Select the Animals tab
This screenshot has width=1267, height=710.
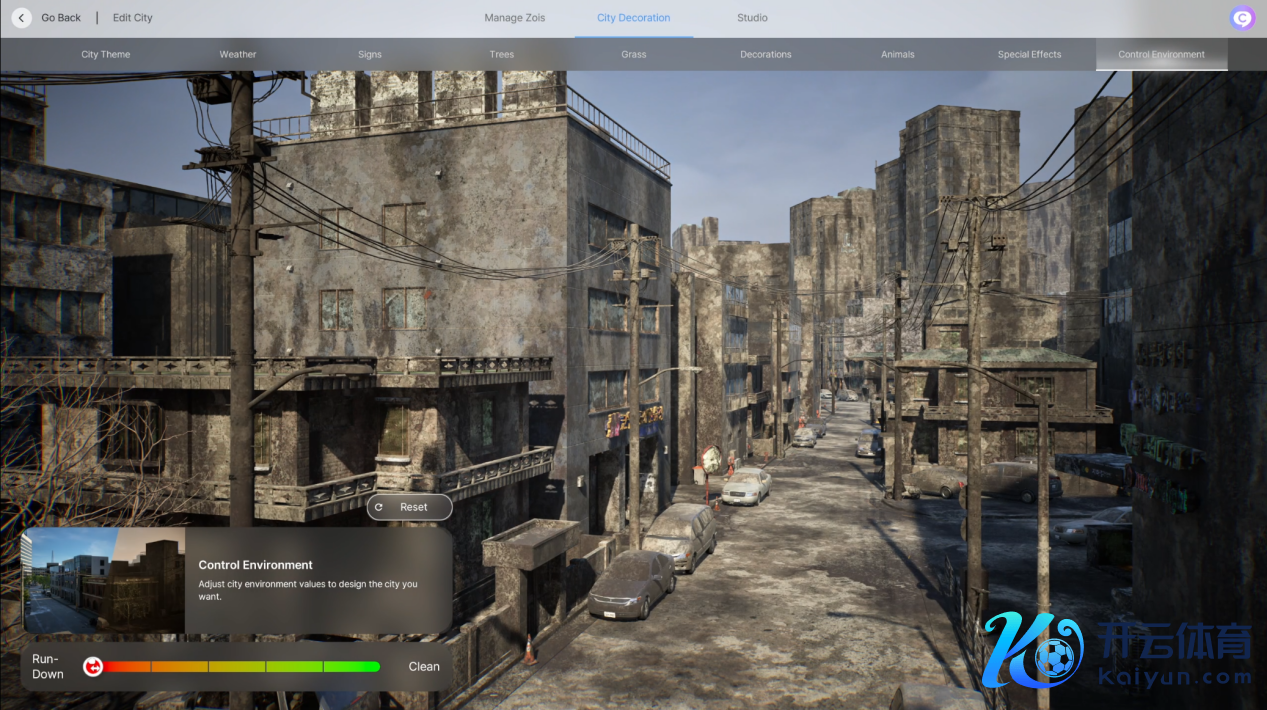coord(898,55)
